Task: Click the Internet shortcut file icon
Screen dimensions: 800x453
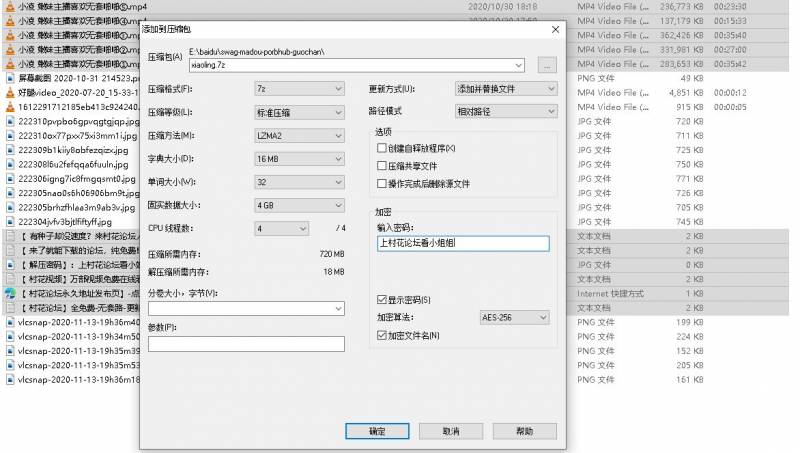Action: point(10,294)
